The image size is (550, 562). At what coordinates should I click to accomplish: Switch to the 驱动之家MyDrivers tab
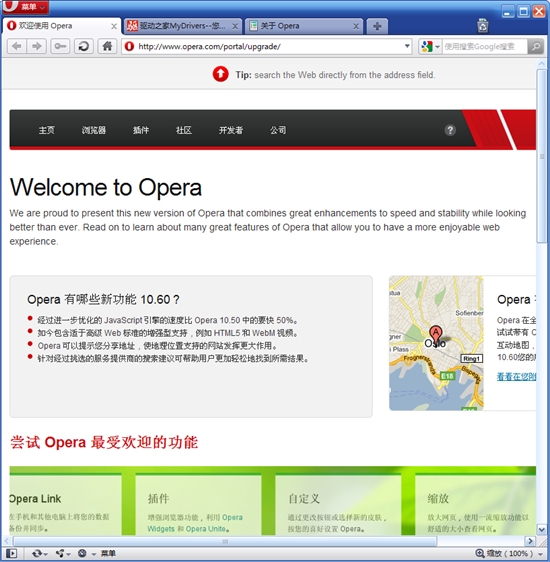click(183, 26)
